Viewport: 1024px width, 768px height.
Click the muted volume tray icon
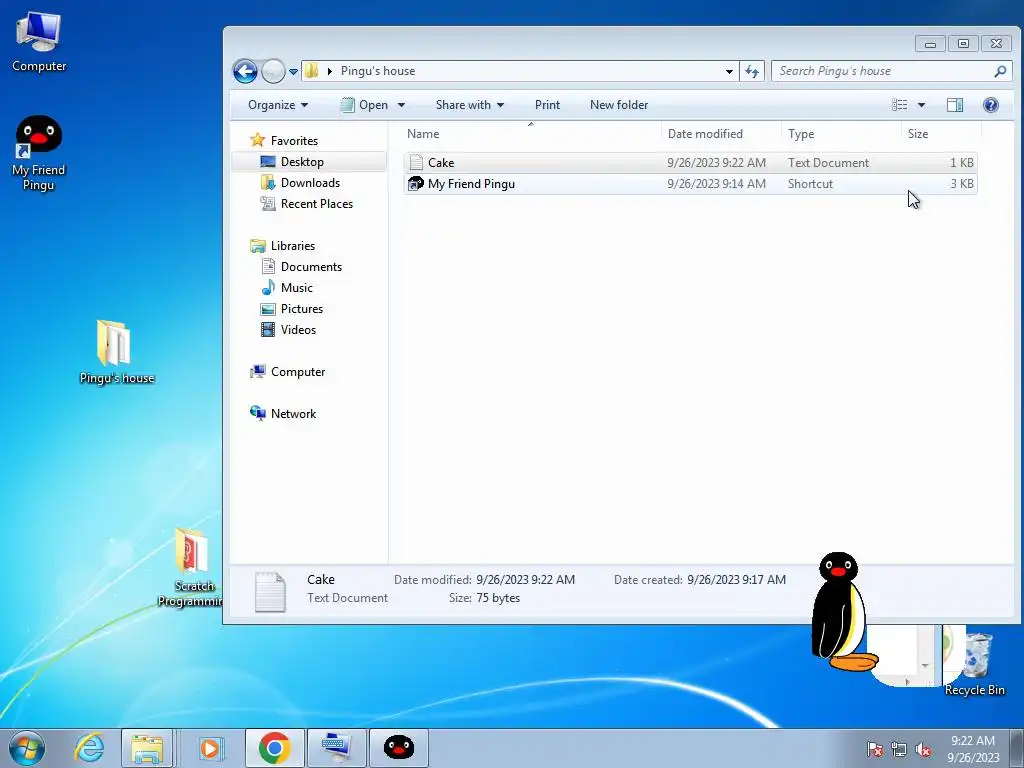point(923,750)
